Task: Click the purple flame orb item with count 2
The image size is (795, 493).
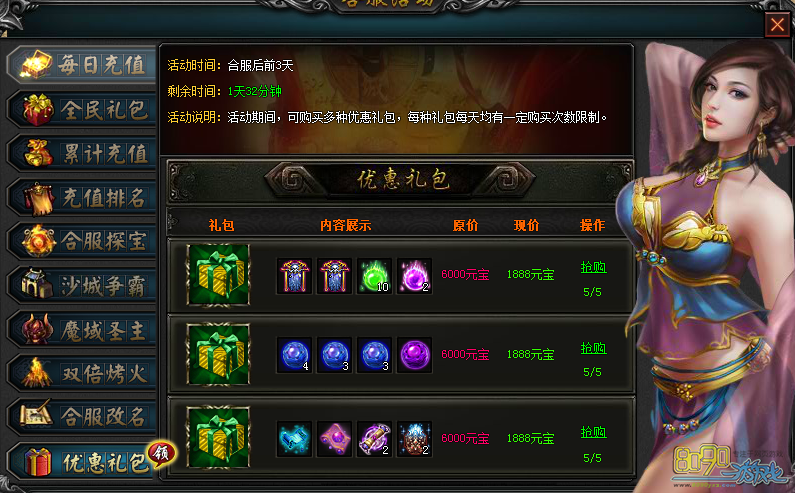Action: (414, 276)
